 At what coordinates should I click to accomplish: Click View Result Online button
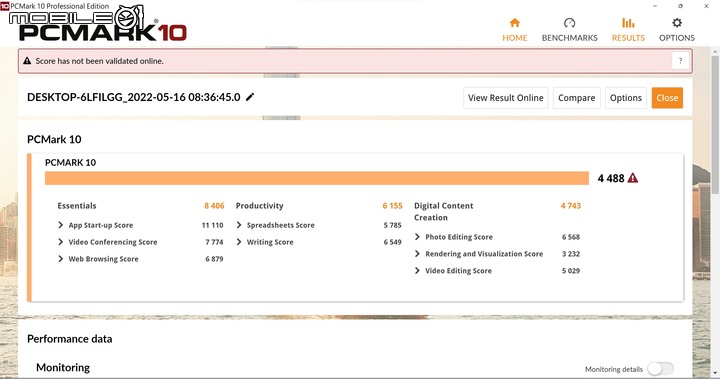click(506, 98)
